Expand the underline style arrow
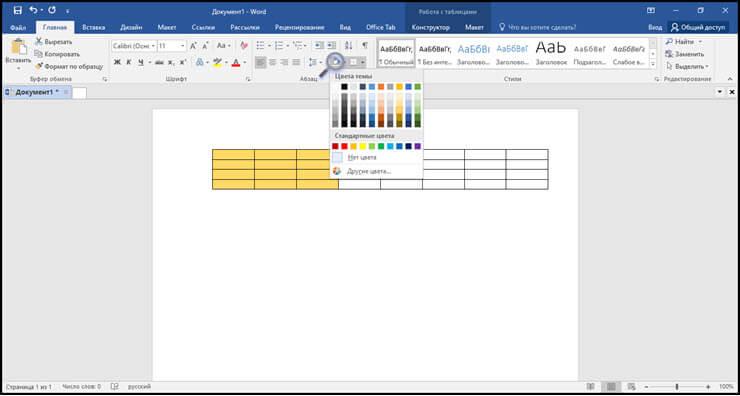The image size is (740, 396). pyautogui.click(x=150, y=62)
